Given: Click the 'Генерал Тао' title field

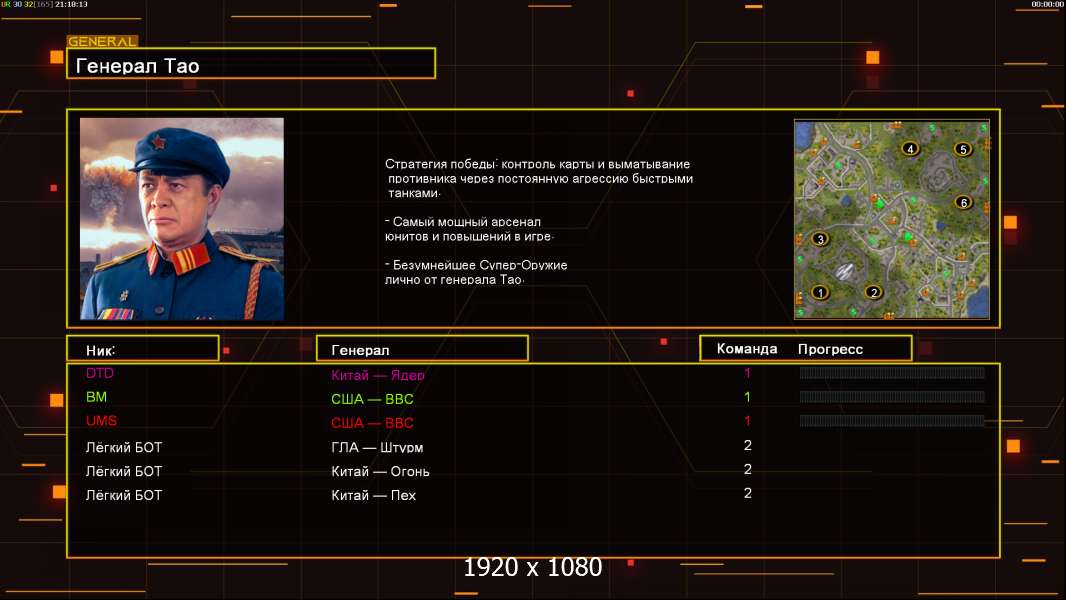Looking at the screenshot, I should click(251, 63).
